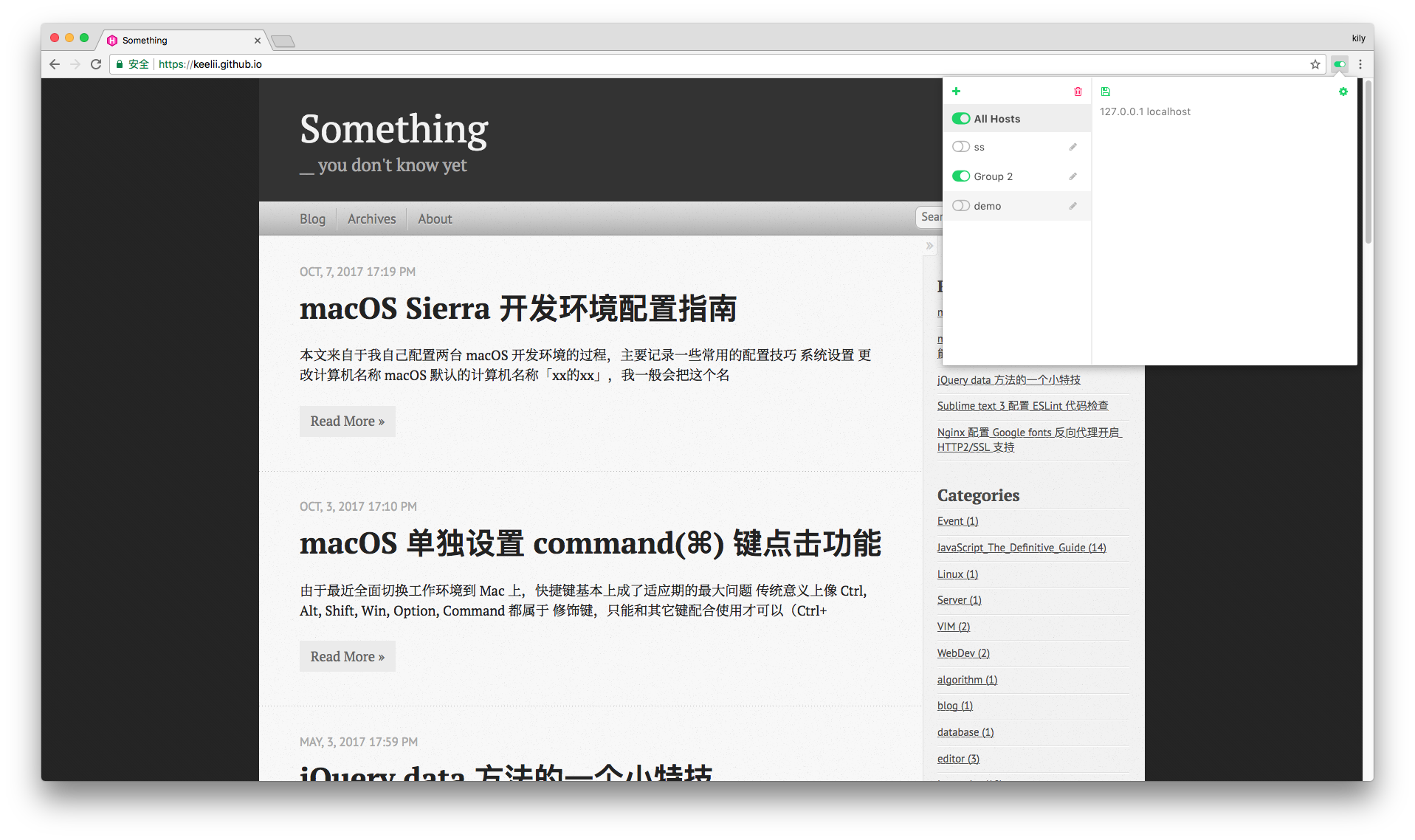1415x840 pixels.
Task: Disable the Group 2 switch
Action: [961, 176]
